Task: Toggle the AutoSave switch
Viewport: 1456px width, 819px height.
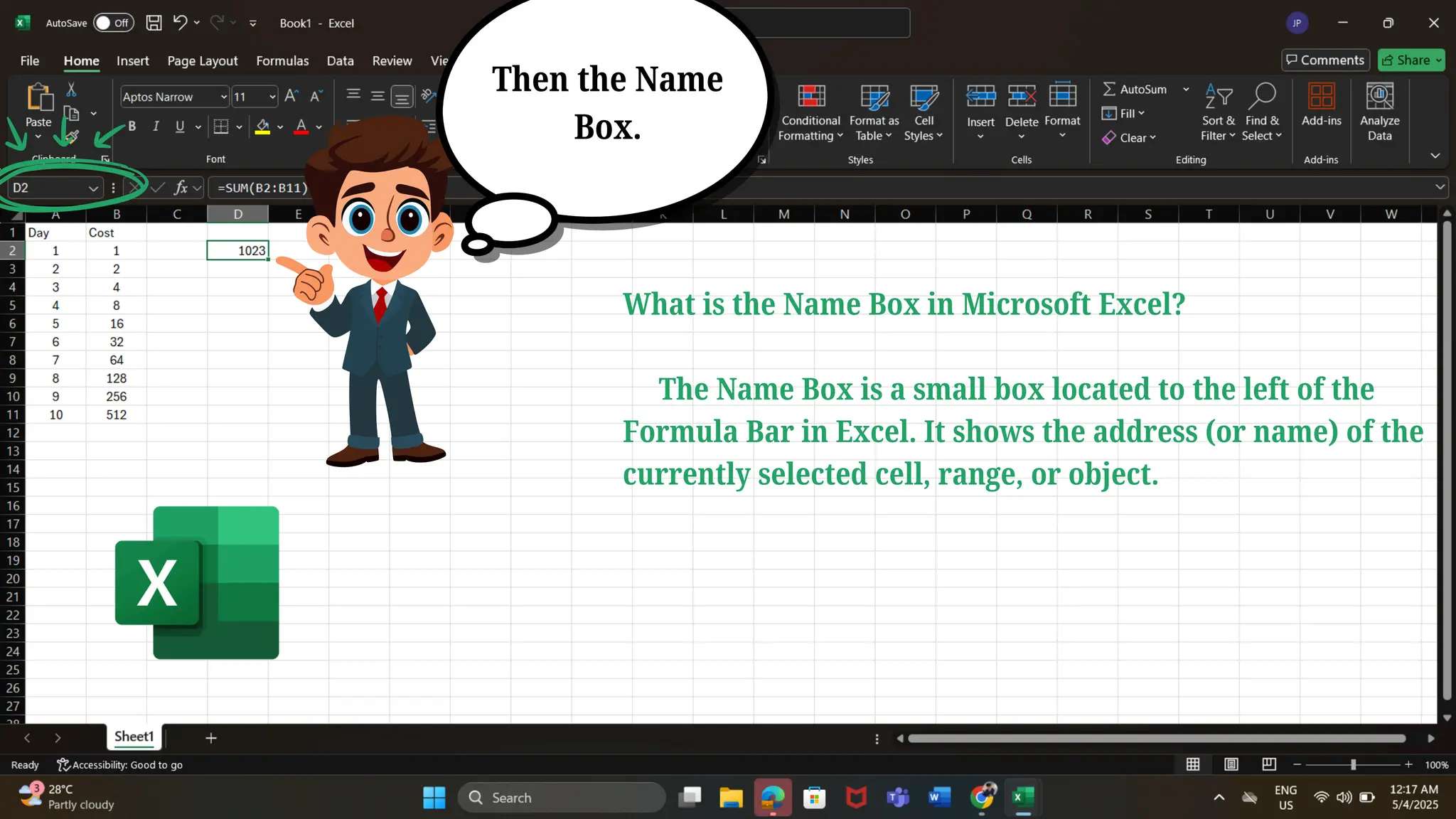Action: (114, 23)
